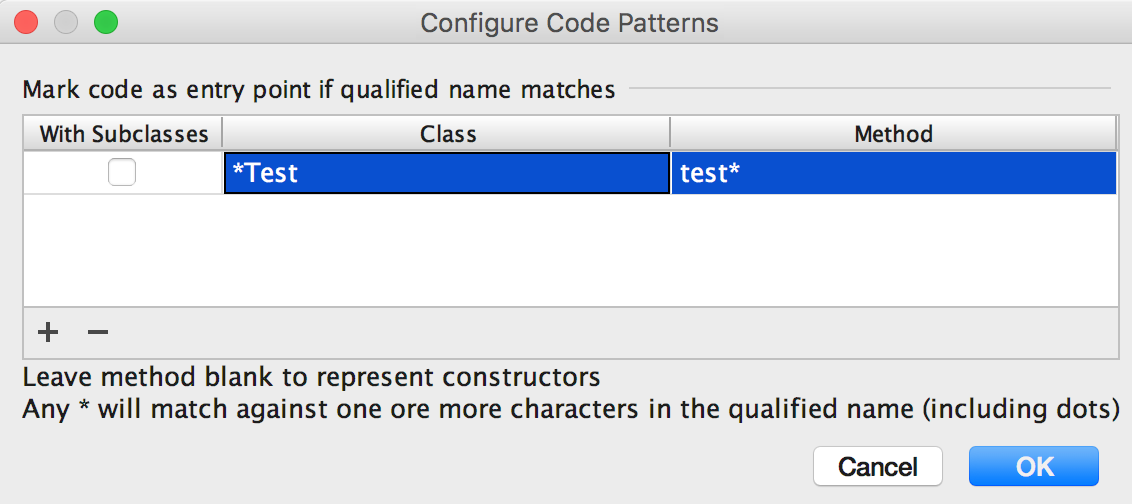Click divider between With Subclasses and Class headers

(x=222, y=134)
